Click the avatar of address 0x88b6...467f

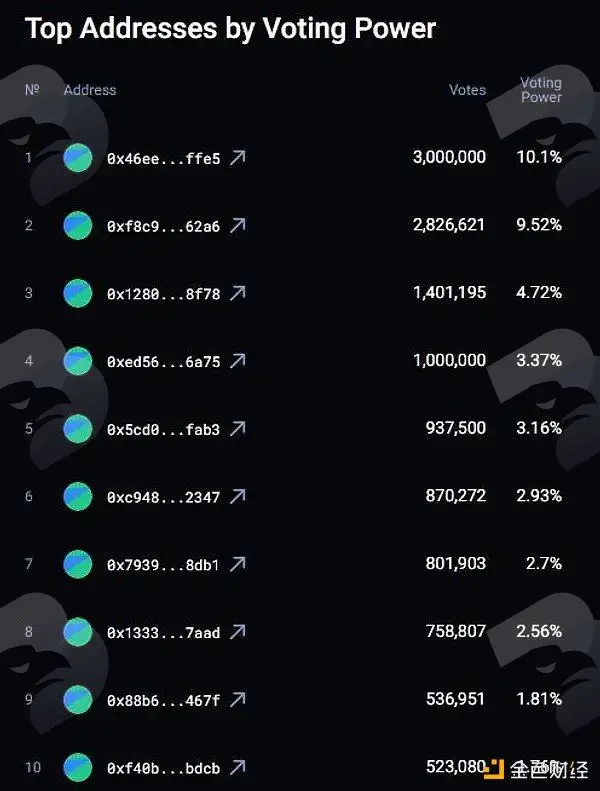[x=78, y=700]
